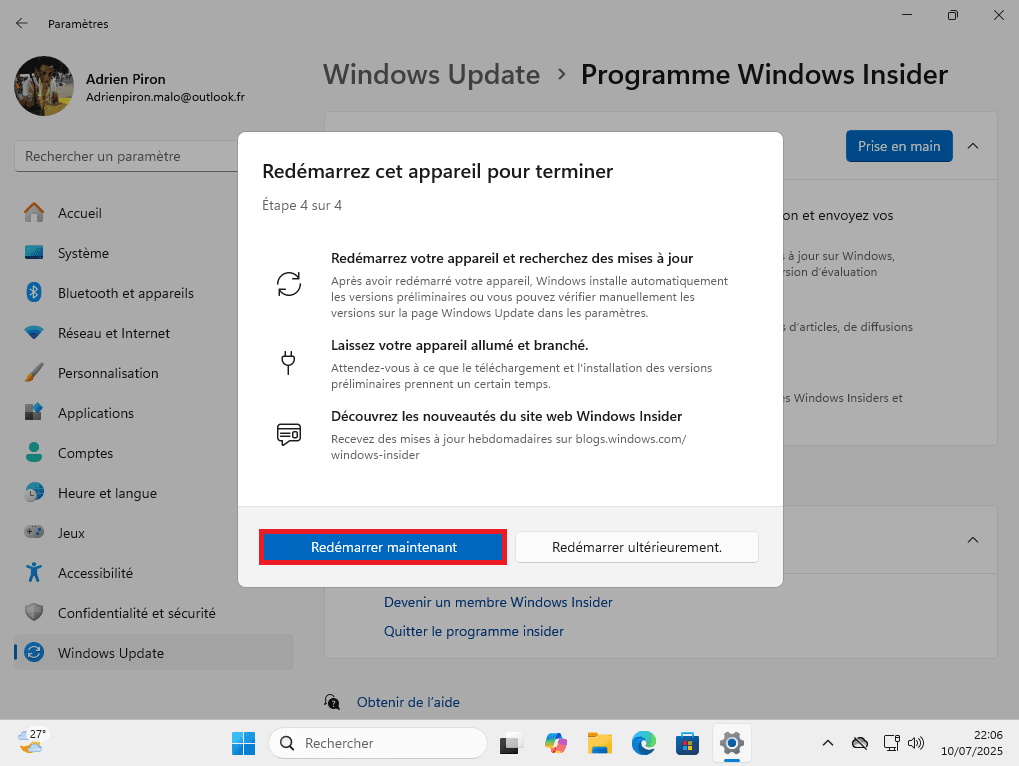Screen dimensions: 1019x766
Task: Click the taskbar Rechercher search box
Action: (378, 743)
